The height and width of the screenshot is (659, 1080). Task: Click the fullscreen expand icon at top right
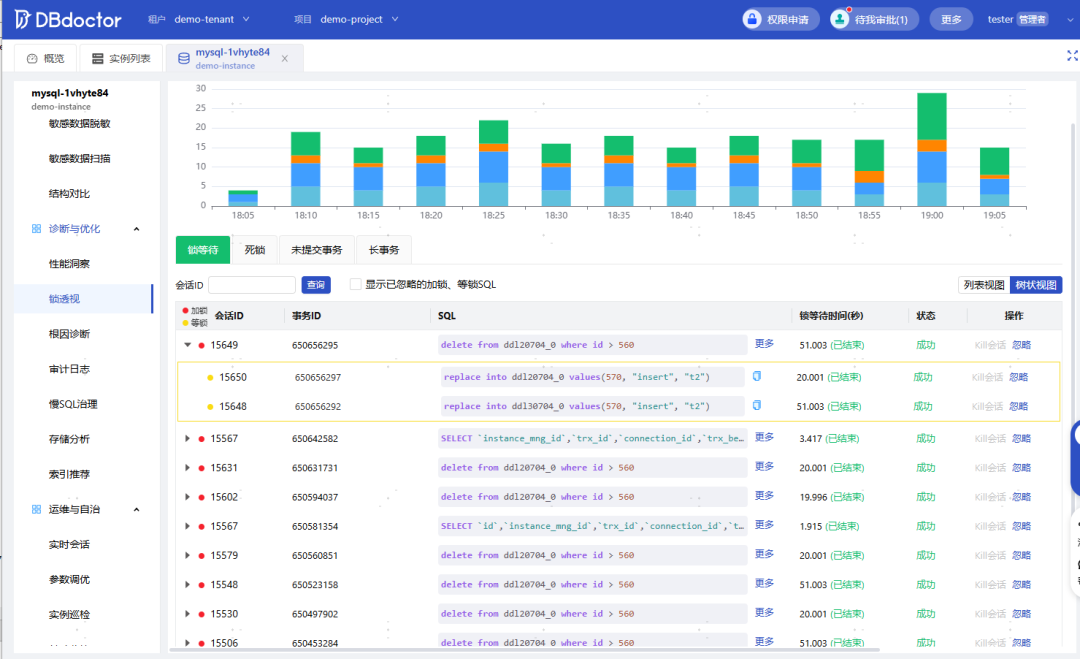[1072, 57]
